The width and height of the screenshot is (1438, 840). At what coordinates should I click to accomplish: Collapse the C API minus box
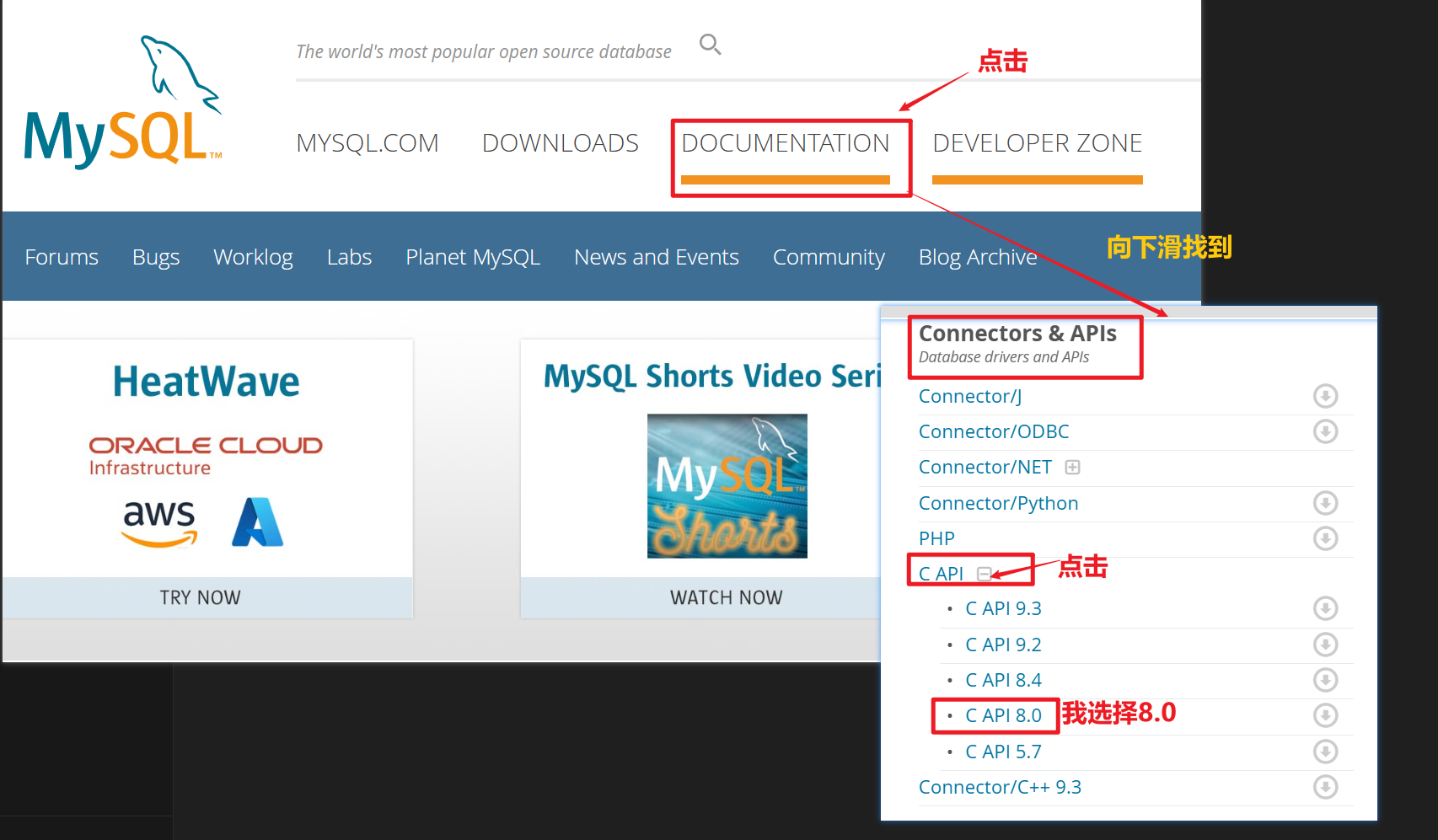[984, 574]
